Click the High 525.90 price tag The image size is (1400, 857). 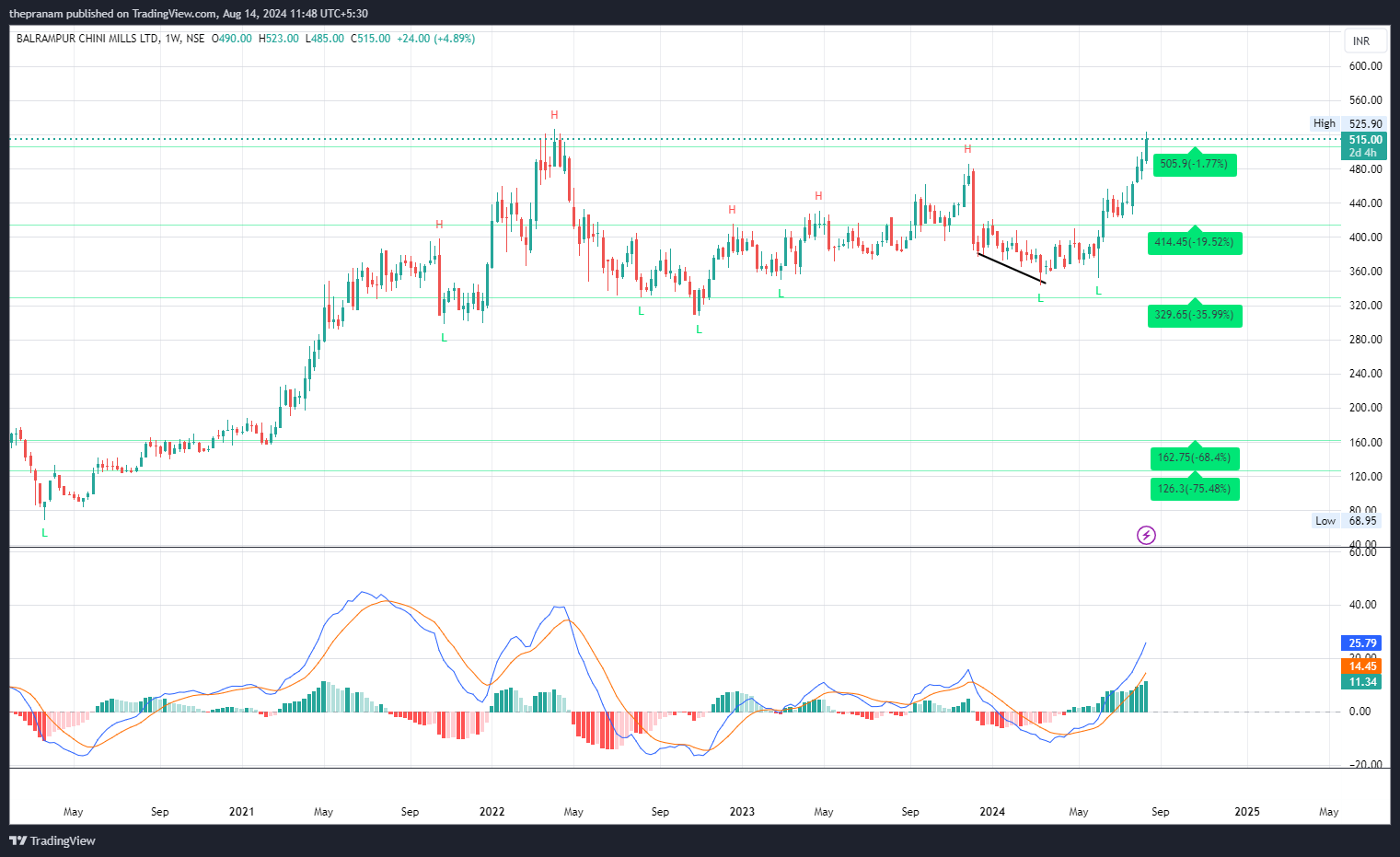click(x=1348, y=123)
